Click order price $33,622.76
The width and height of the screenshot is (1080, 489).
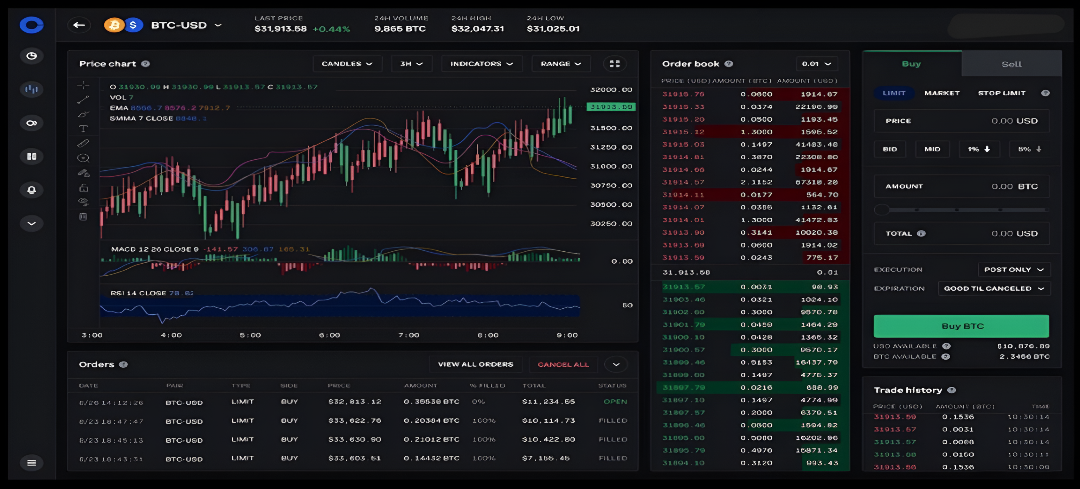tap(354, 421)
